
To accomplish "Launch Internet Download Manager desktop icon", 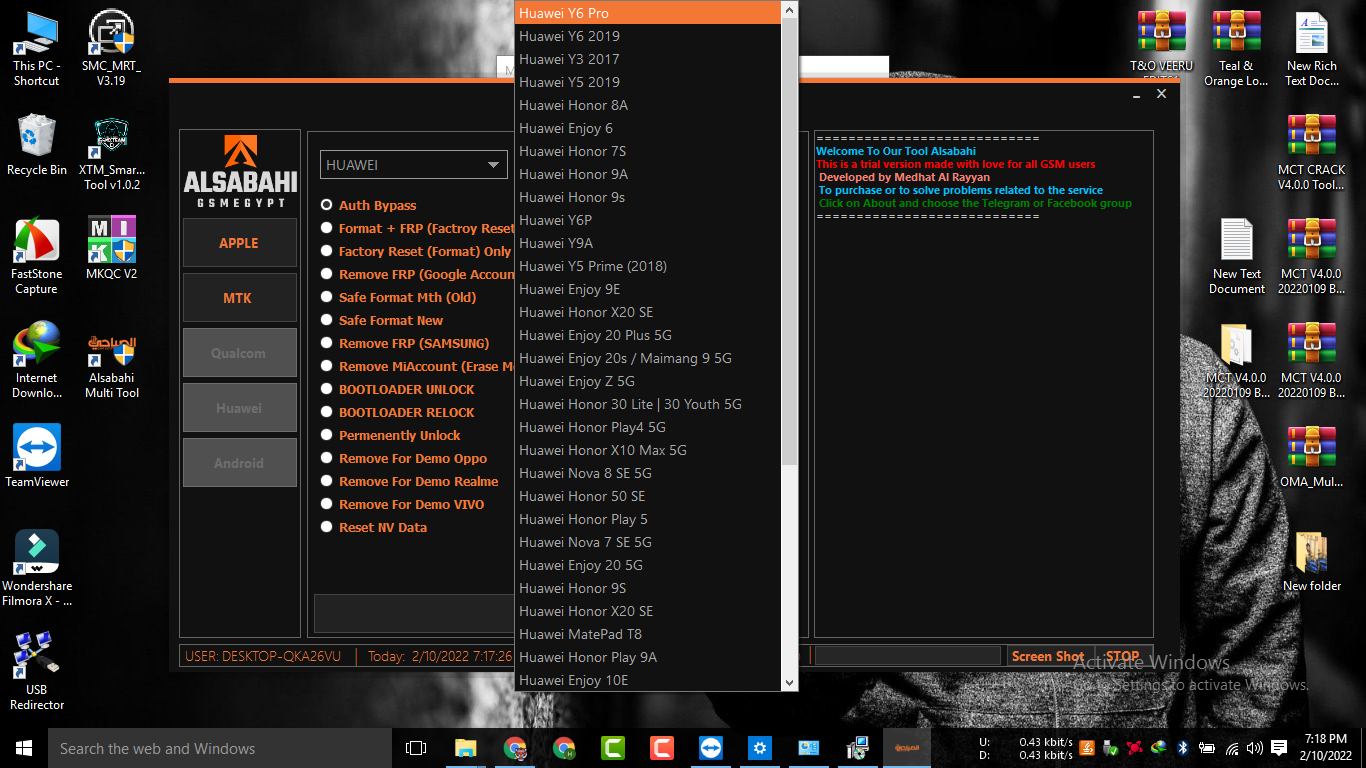I will click(x=36, y=361).
